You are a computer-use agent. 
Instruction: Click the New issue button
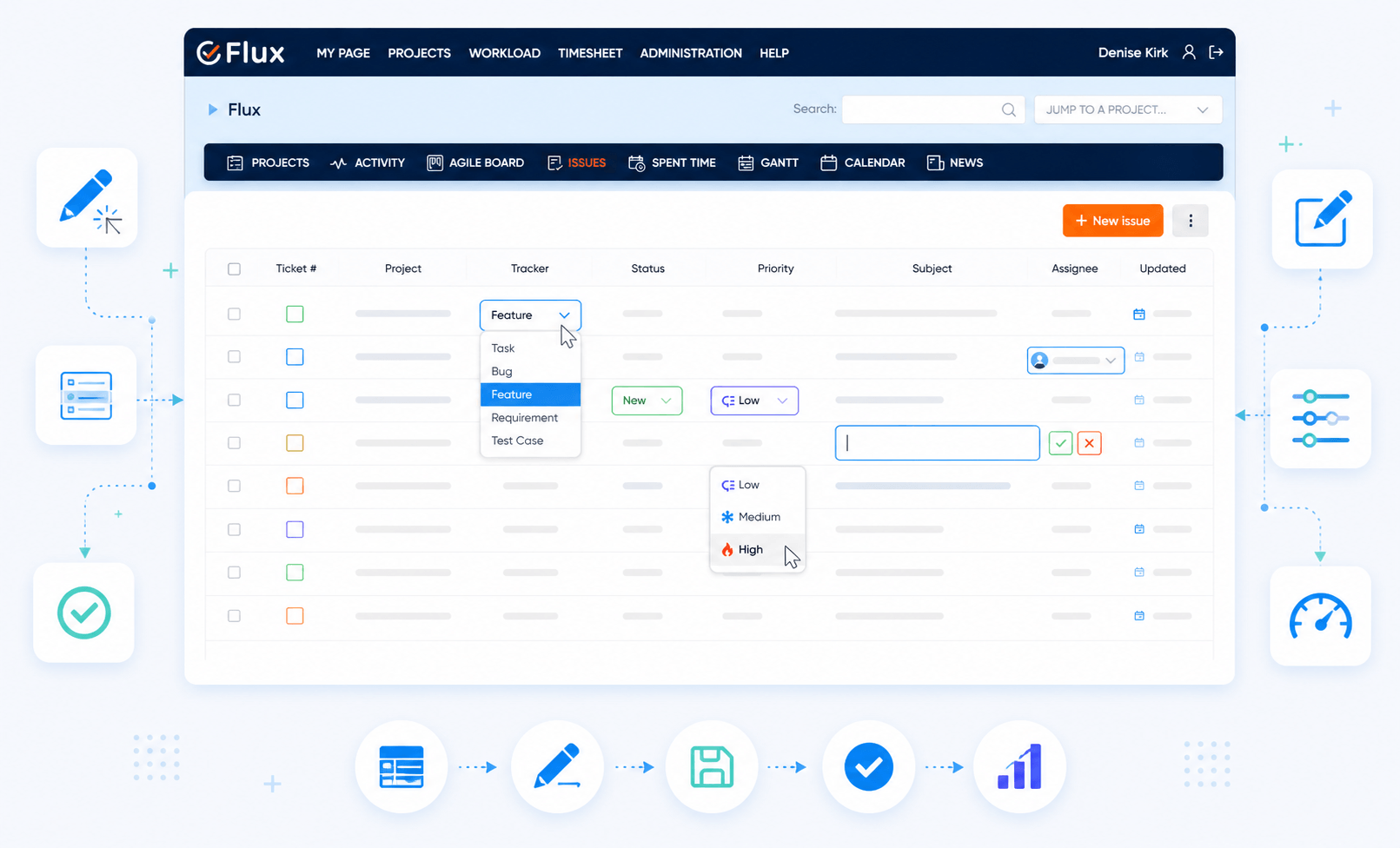pyautogui.click(x=1112, y=221)
